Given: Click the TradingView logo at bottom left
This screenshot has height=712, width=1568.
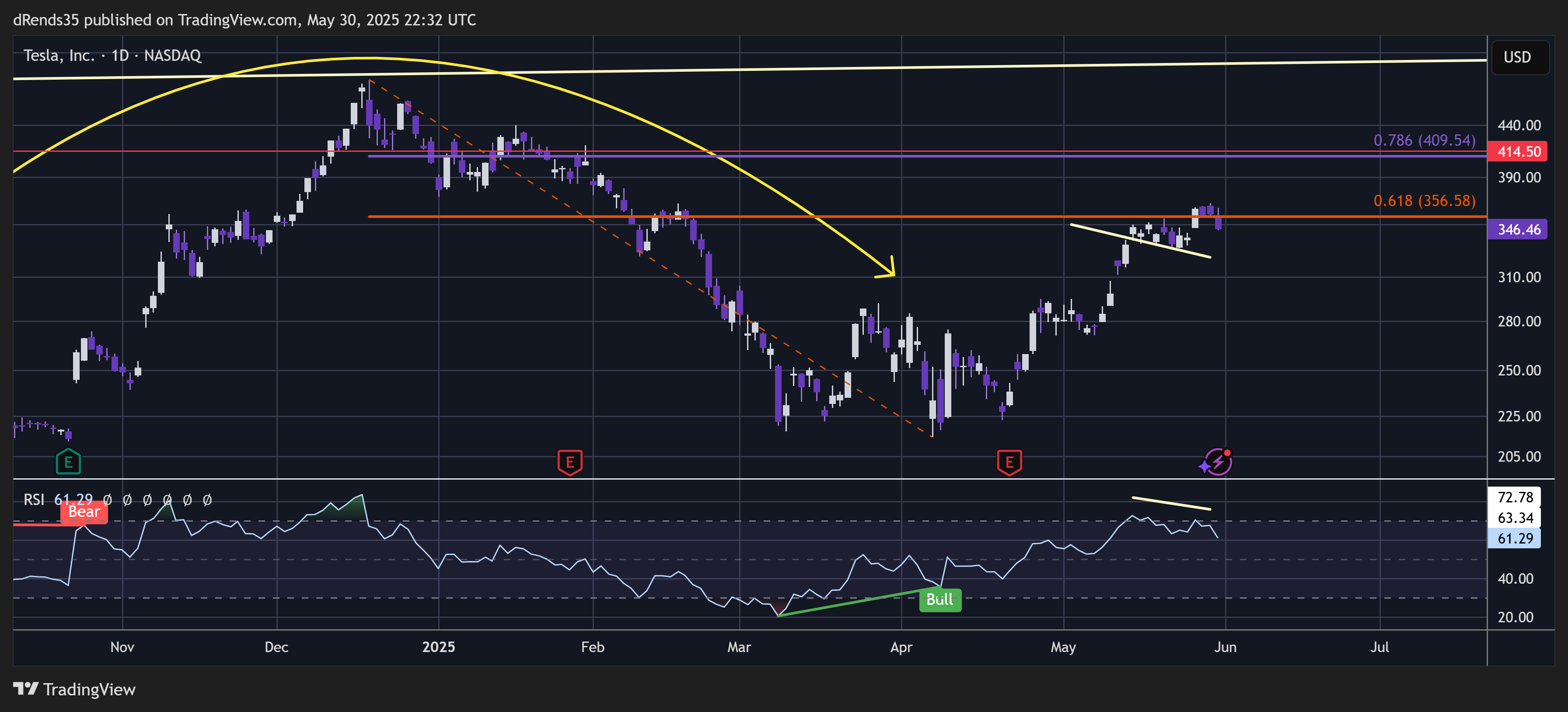Looking at the screenshot, I should pyautogui.click(x=74, y=689).
